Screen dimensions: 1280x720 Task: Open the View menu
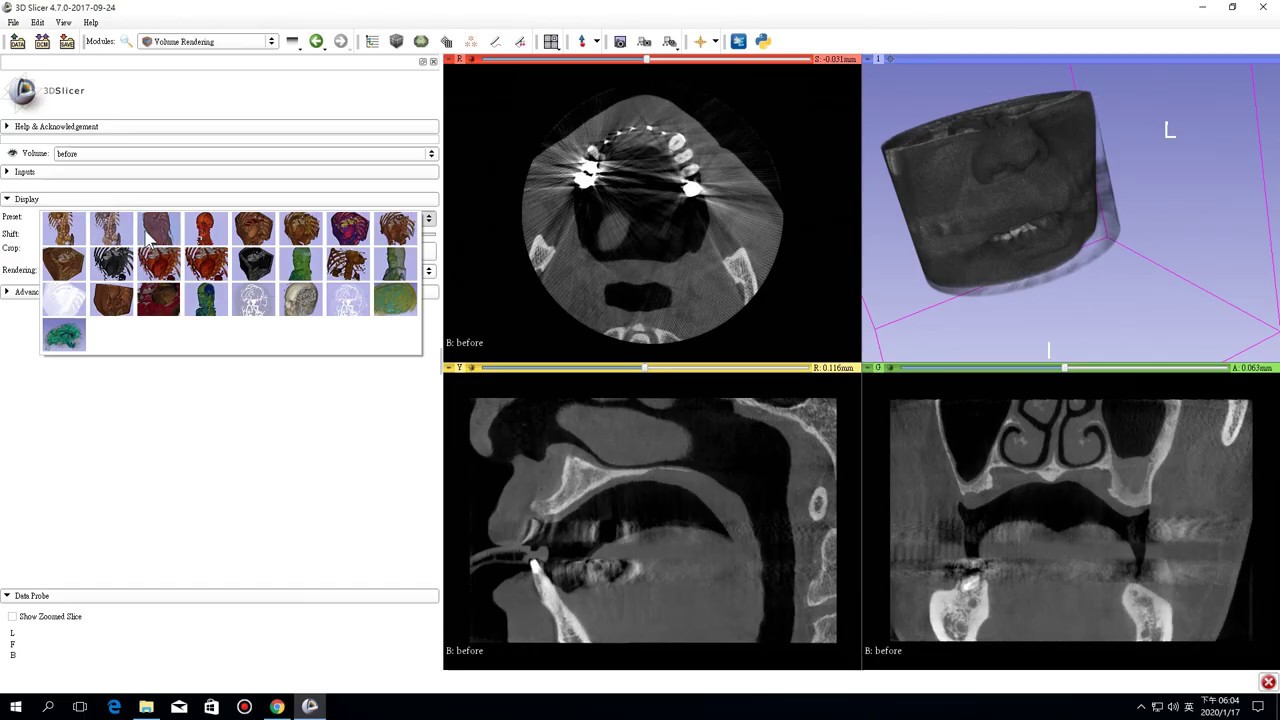click(63, 22)
